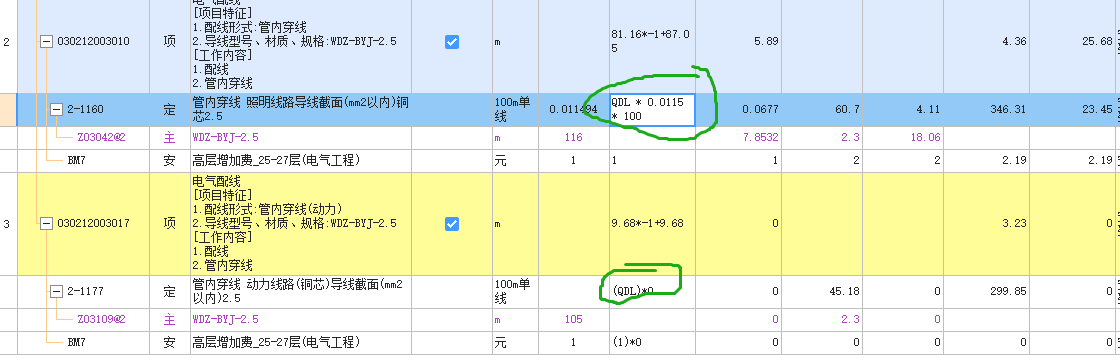1120x364 pixels.
Task: Collapse the 2-1160 quota row
Action: coord(56,109)
